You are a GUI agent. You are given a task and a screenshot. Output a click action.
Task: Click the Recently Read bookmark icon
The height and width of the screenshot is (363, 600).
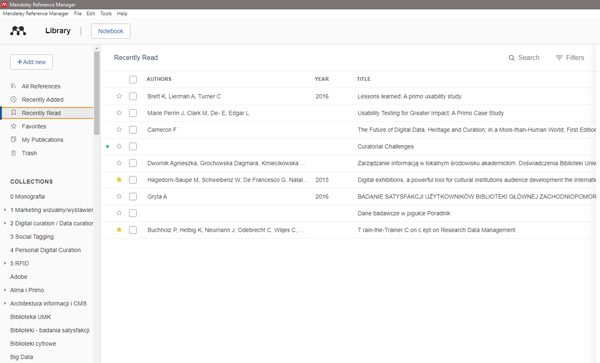tap(13, 113)
